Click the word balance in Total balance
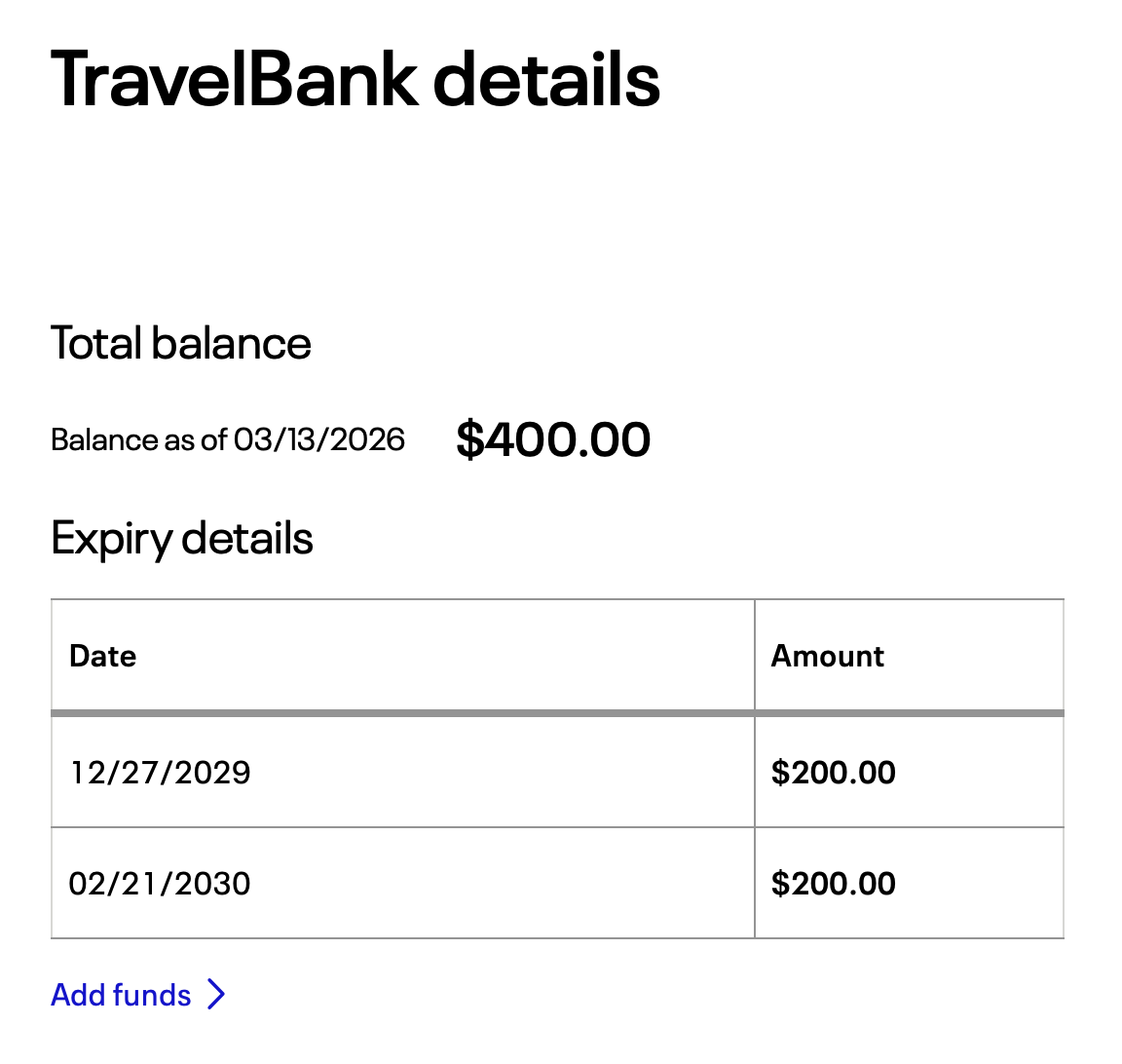Image resolution: width=1122 pixels, height=1064 pixels. 231,342
